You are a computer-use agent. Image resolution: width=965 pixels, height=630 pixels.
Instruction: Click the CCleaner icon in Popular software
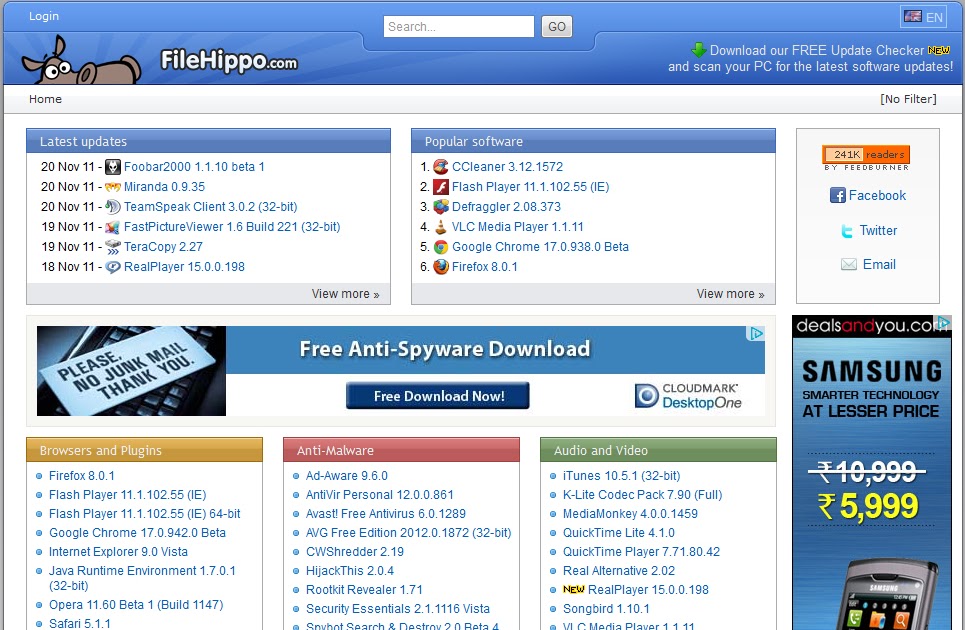pyautogui.click(x=441, y=167)
